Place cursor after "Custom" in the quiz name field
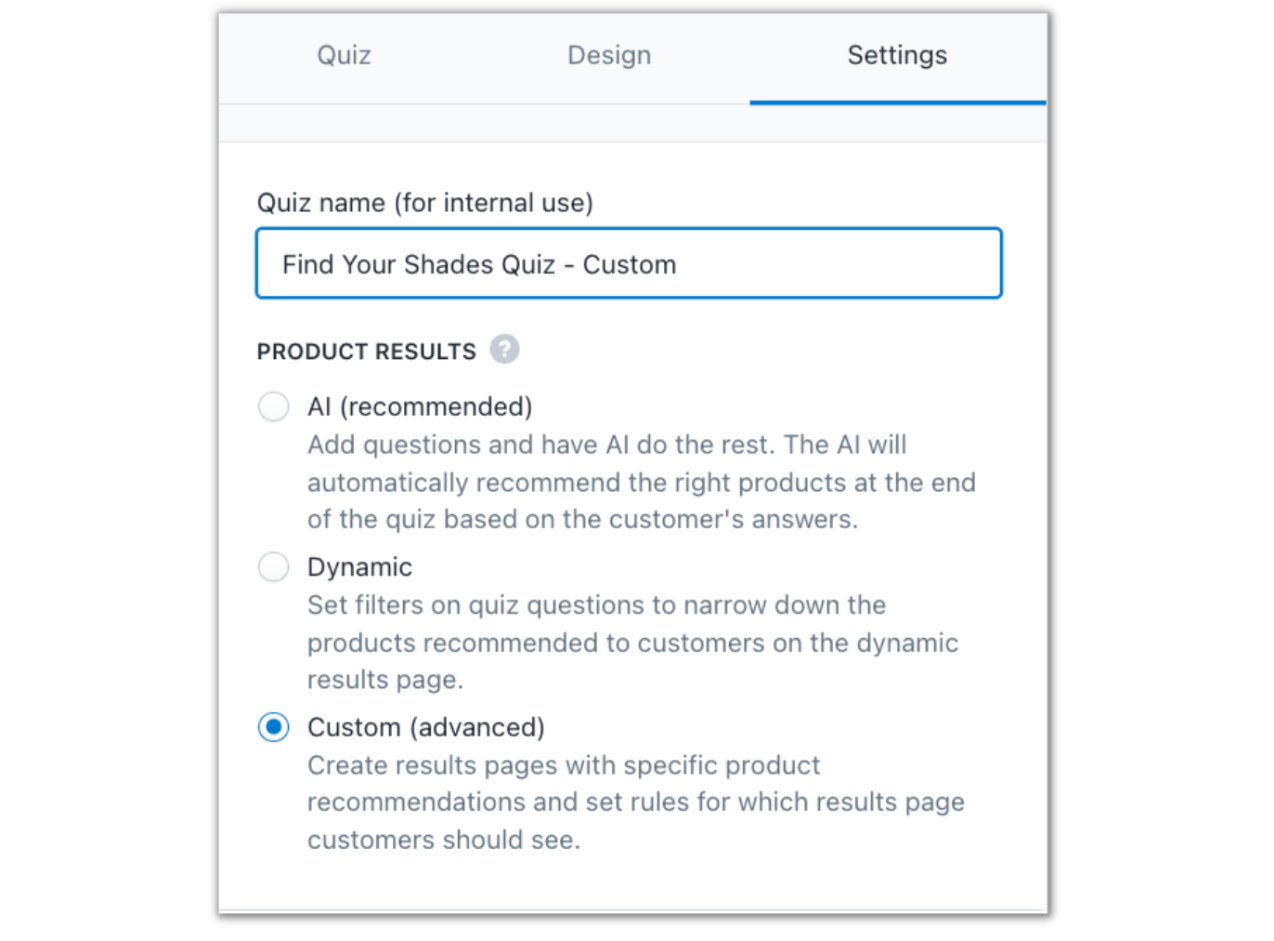Screen dimensions: 1274x941 coord(678,264)
